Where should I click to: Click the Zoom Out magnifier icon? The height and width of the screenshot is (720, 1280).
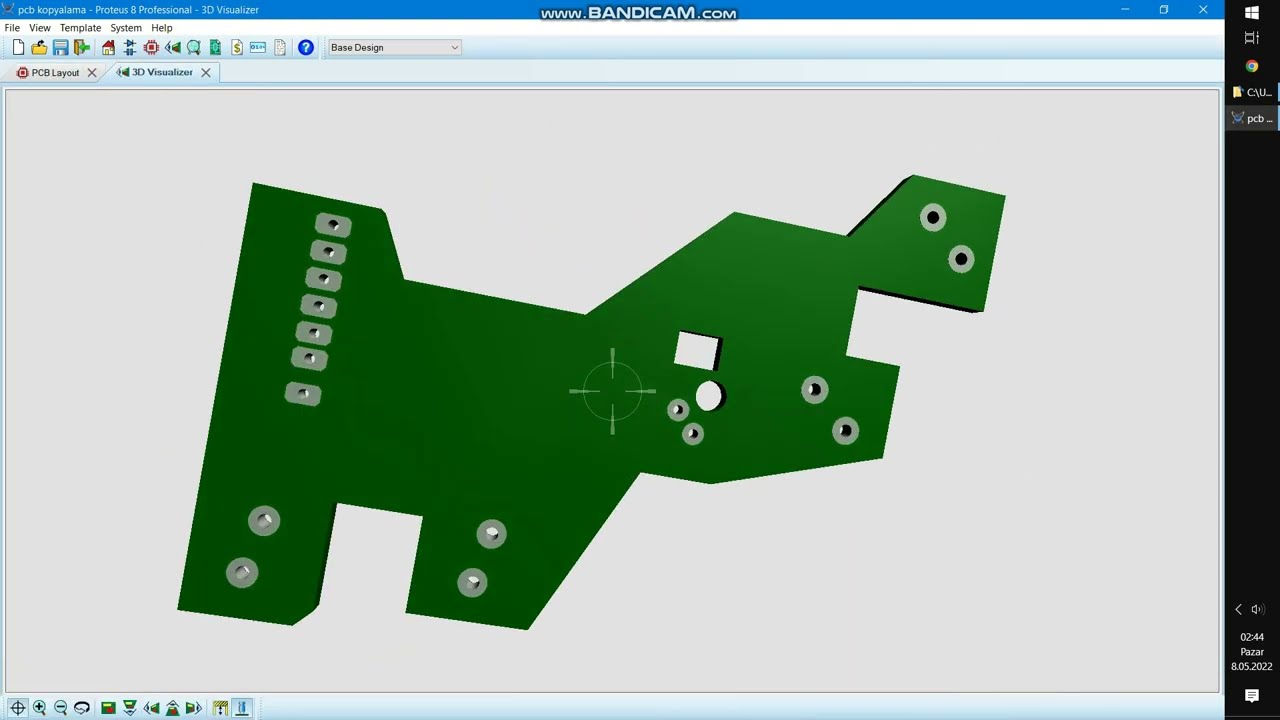(x=61, y=708)
